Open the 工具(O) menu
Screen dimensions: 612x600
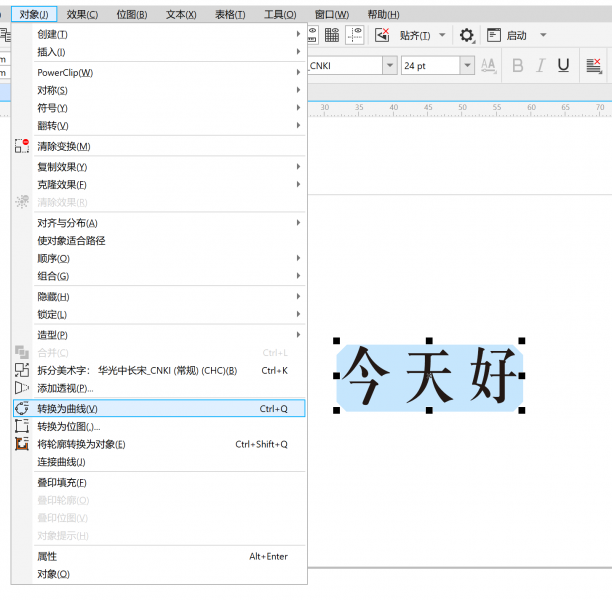[x=280, y=14]
